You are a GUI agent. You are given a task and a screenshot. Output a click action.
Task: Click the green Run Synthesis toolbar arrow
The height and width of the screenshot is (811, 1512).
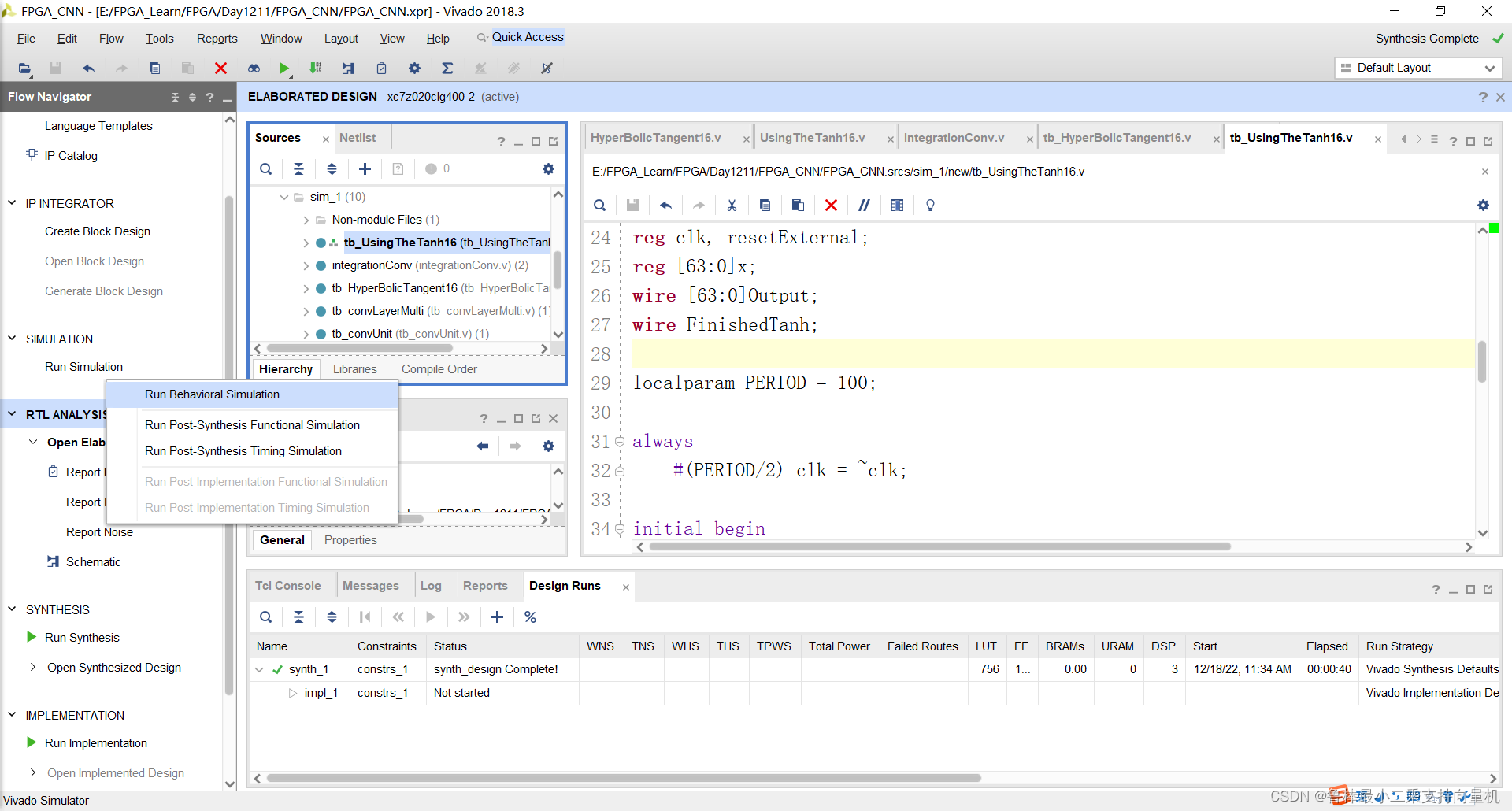284,69
